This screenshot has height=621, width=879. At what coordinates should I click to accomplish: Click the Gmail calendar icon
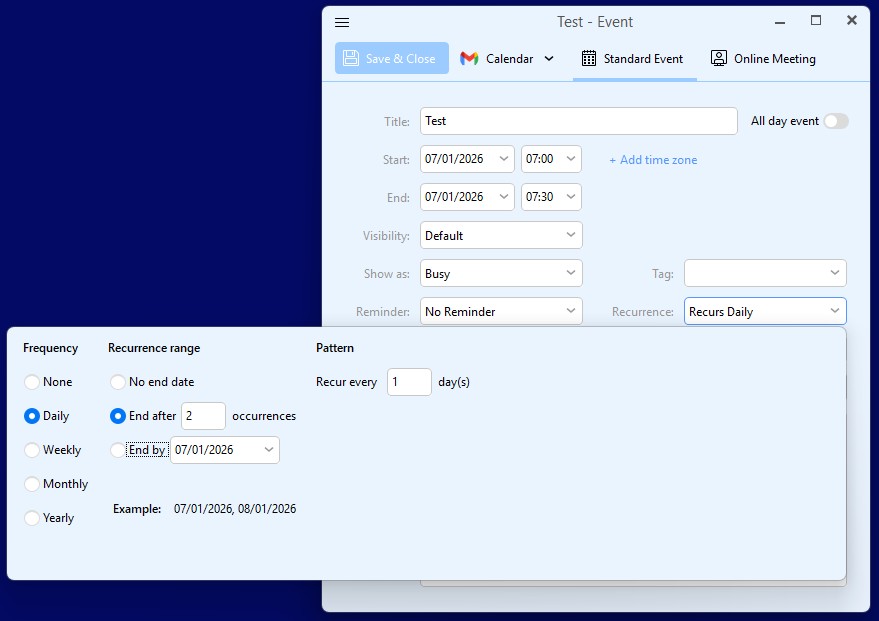pyautogui.click(x=469, y=59)
